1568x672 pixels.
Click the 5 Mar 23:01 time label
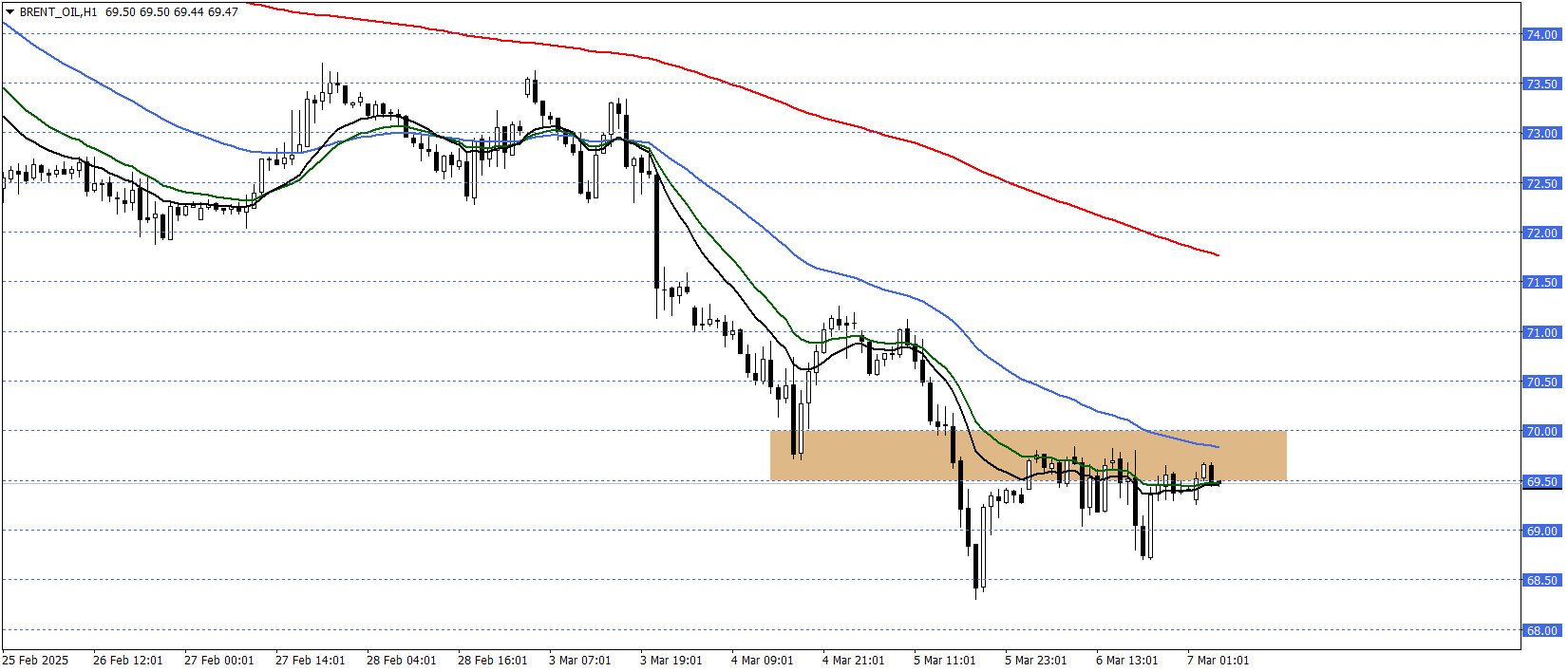click(x=1036, y=660)
